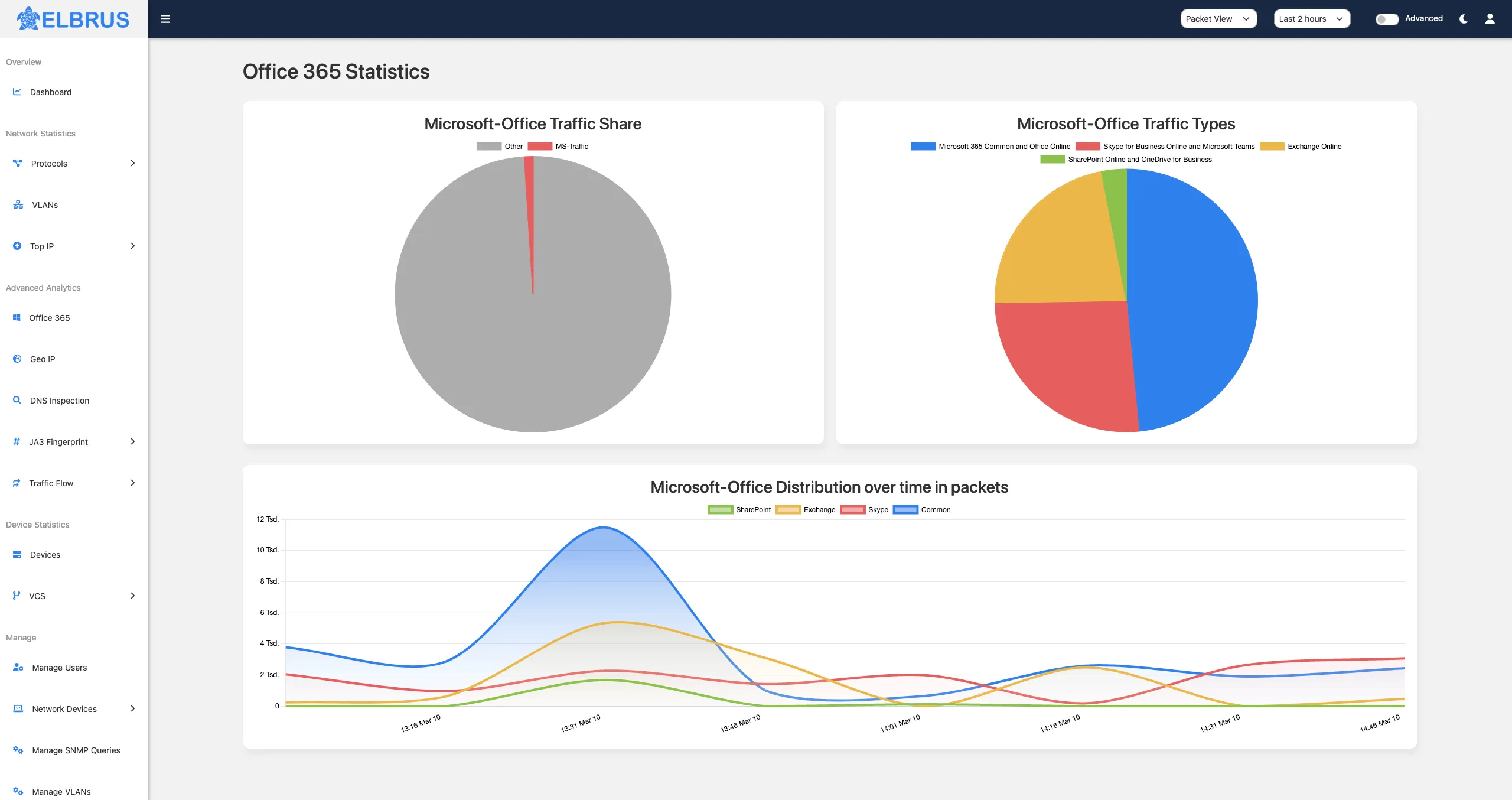Switch to dark mode moon icon
The width and height of the screenshot is (1512, 800).
1464,19
